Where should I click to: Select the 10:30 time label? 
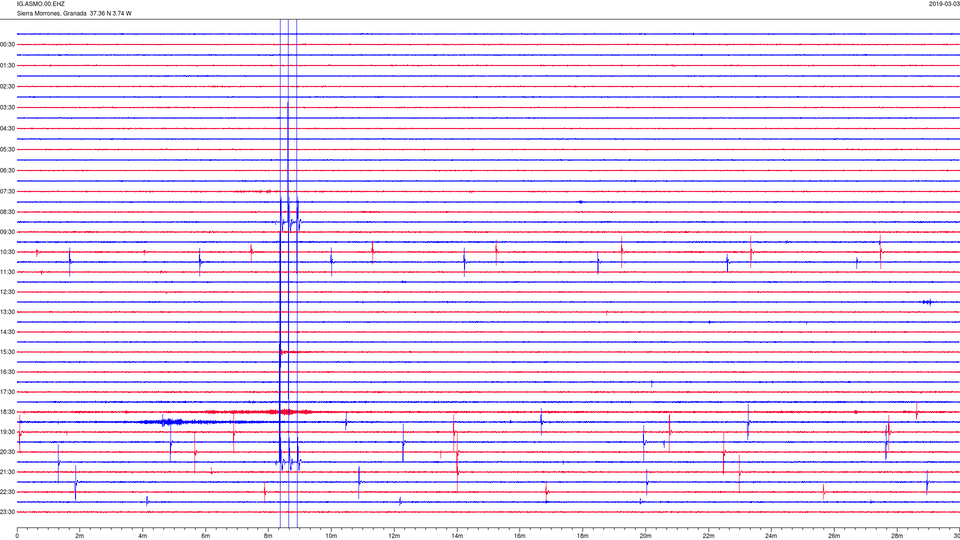7,252
